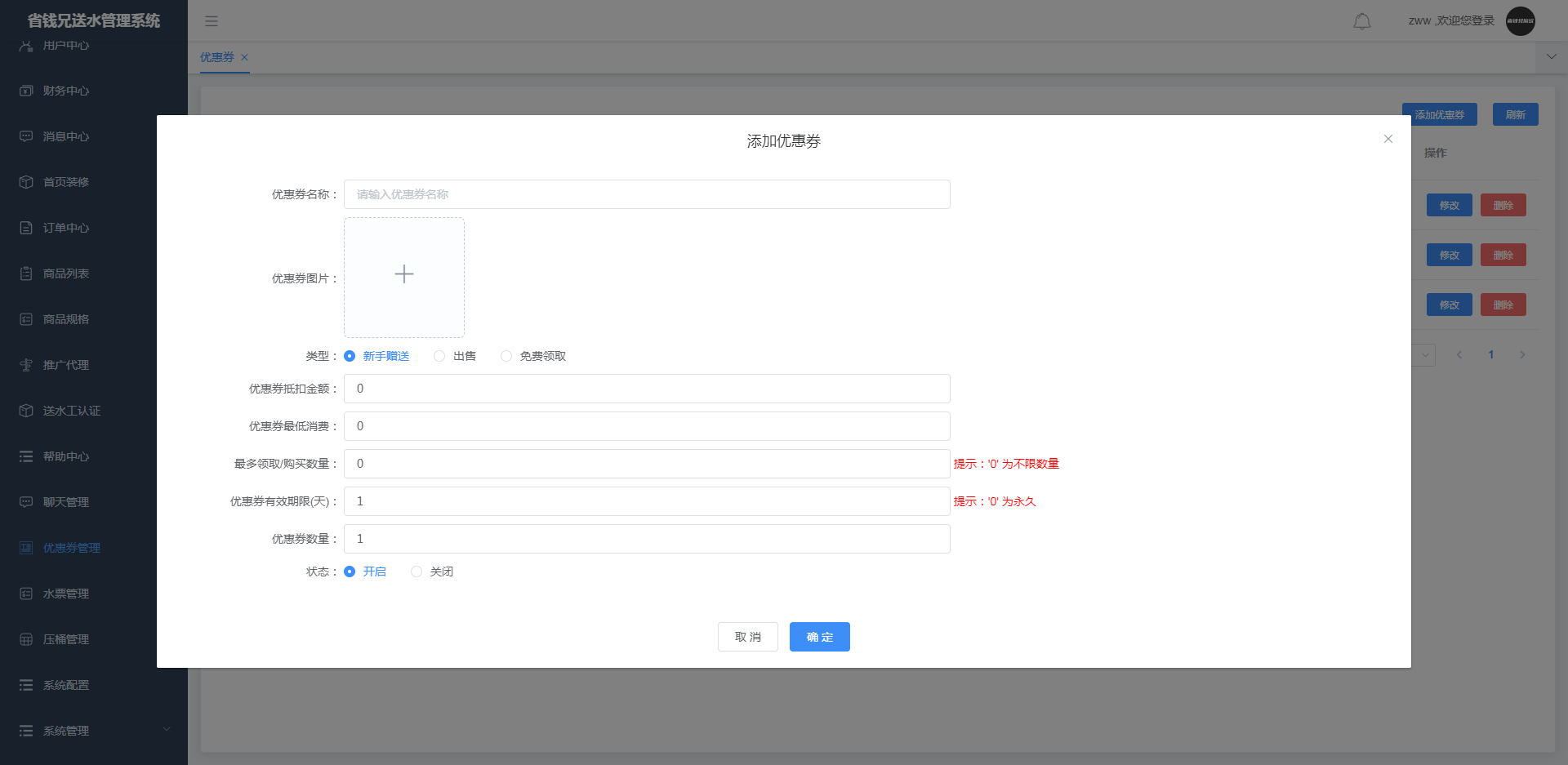The width and height of the screenshot is (1568, 765).
Task: Expand the 系统管理 sidebar menu arrow
Action: pyautogui.click(x=167, y=729)
